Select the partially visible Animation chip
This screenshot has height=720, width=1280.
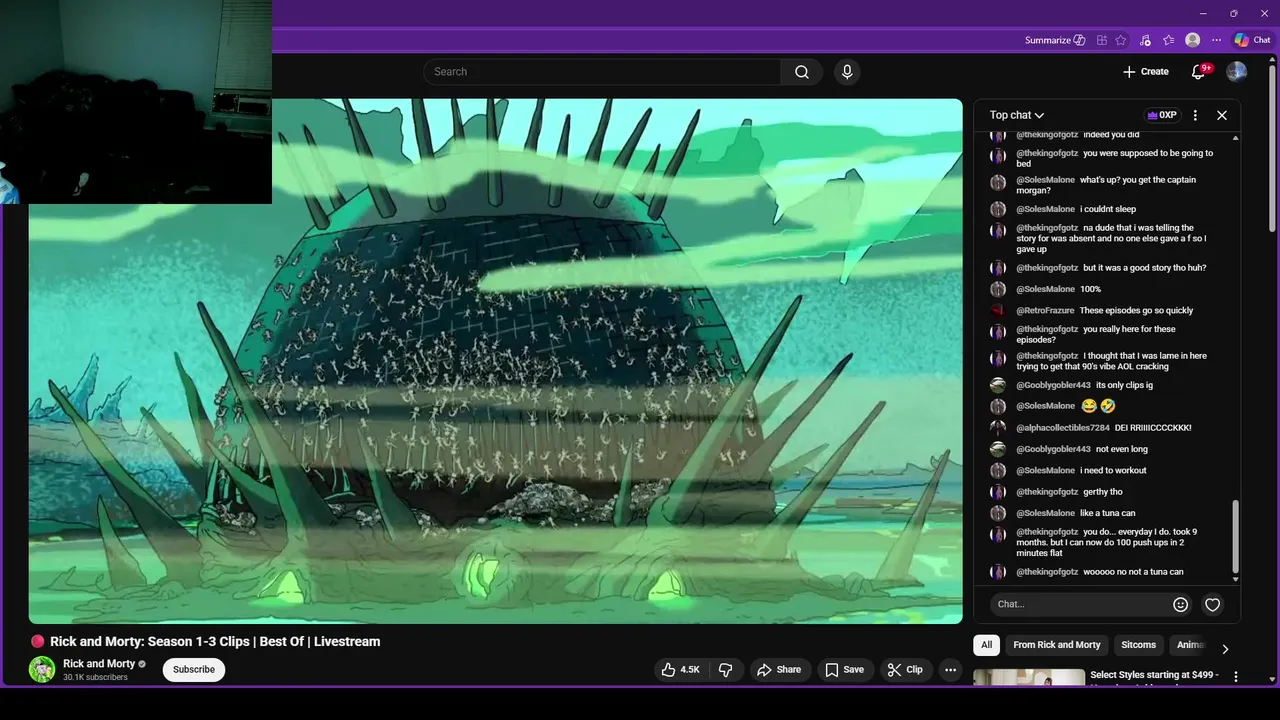[1191, 645]
